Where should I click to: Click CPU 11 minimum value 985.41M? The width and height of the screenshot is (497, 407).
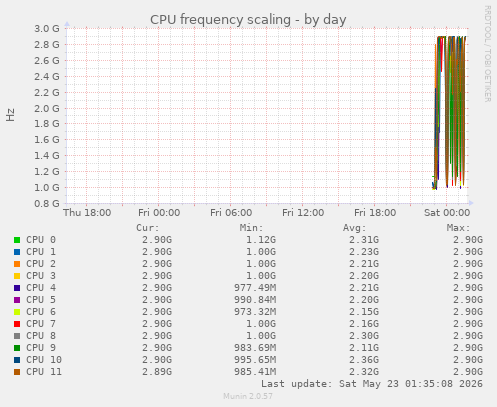(x=255, y=372)
